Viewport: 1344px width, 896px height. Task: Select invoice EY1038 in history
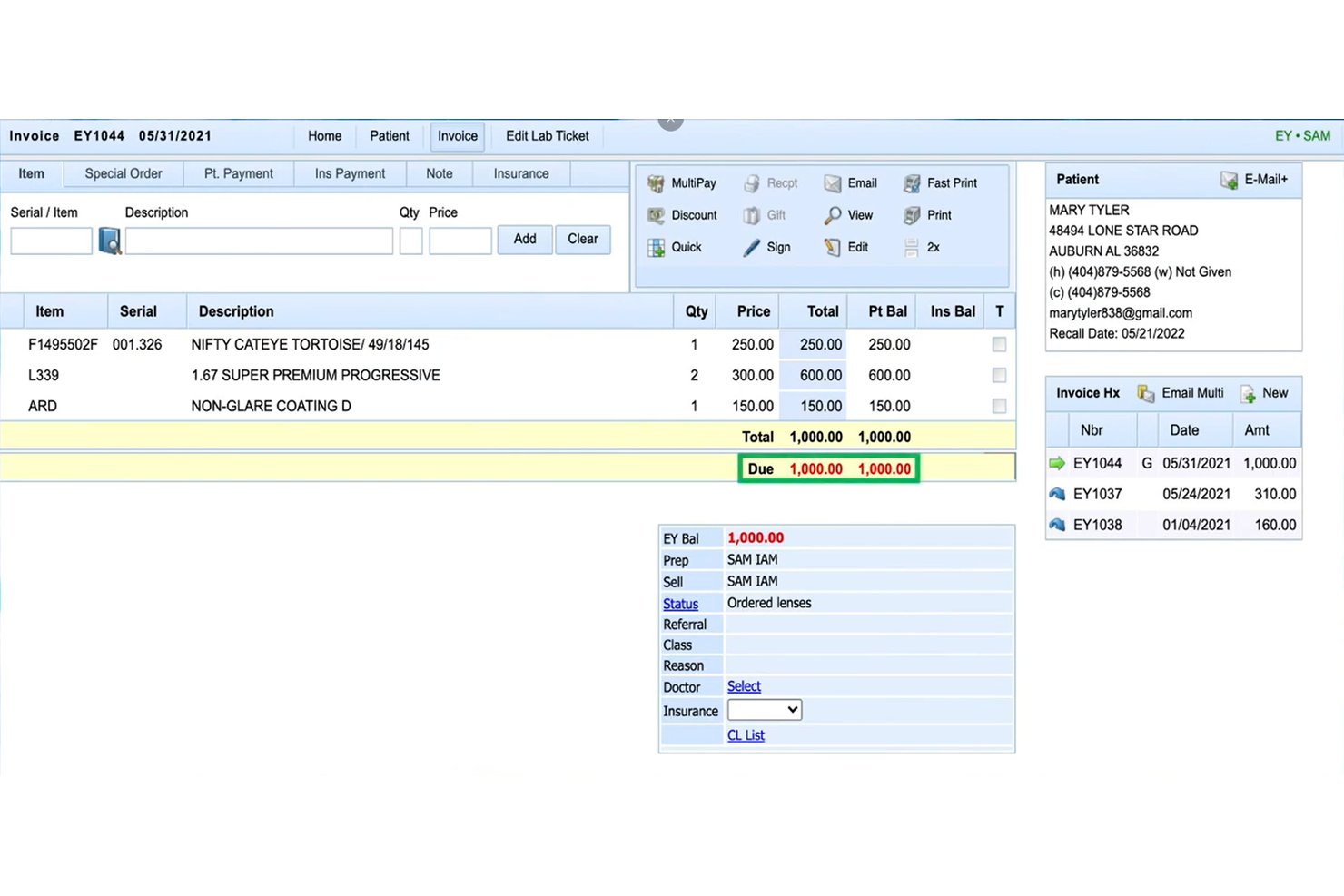coord(1097,525)
